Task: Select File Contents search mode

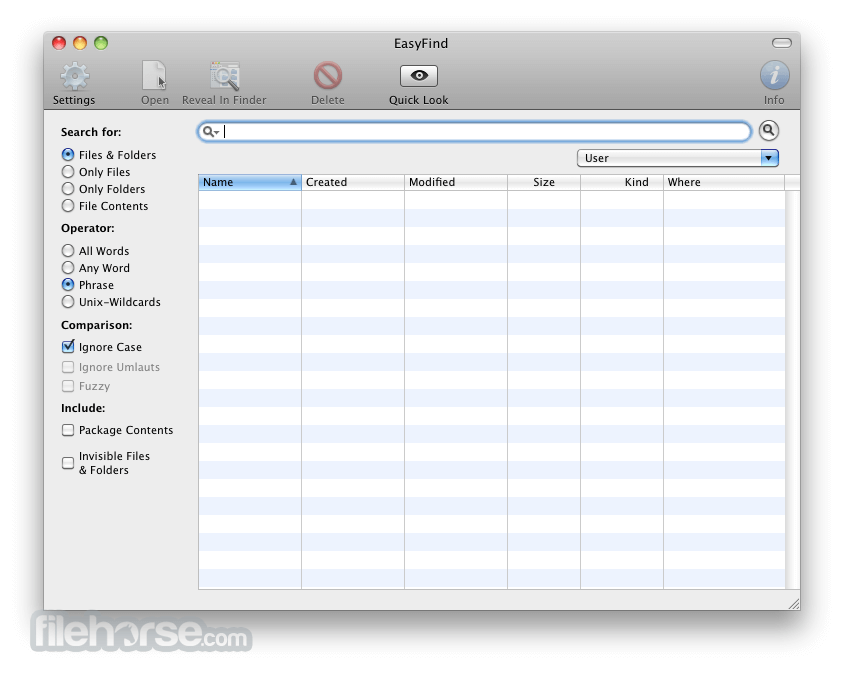Action: tap(68, 206)
